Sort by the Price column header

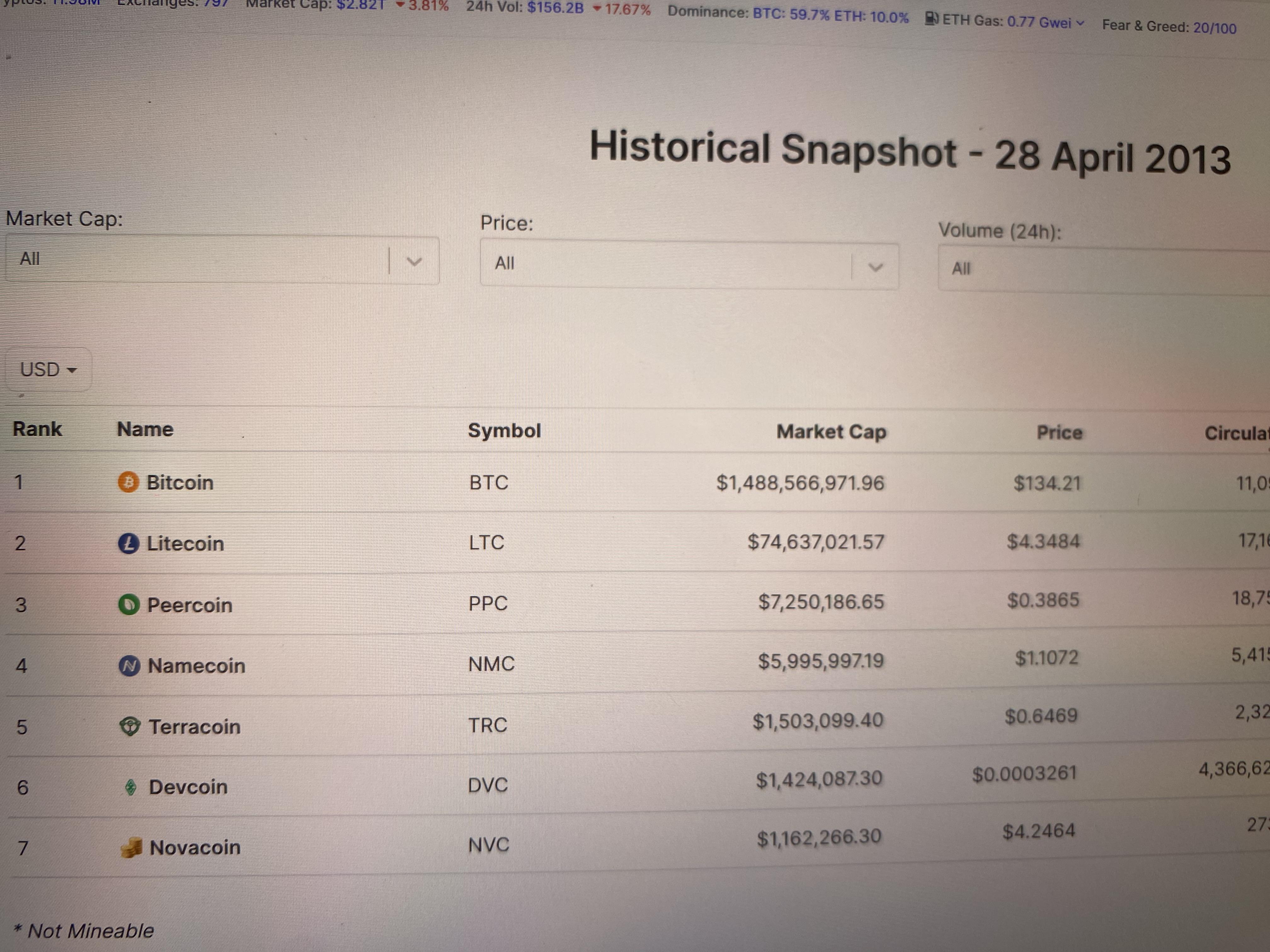(x=1059, y=432)
